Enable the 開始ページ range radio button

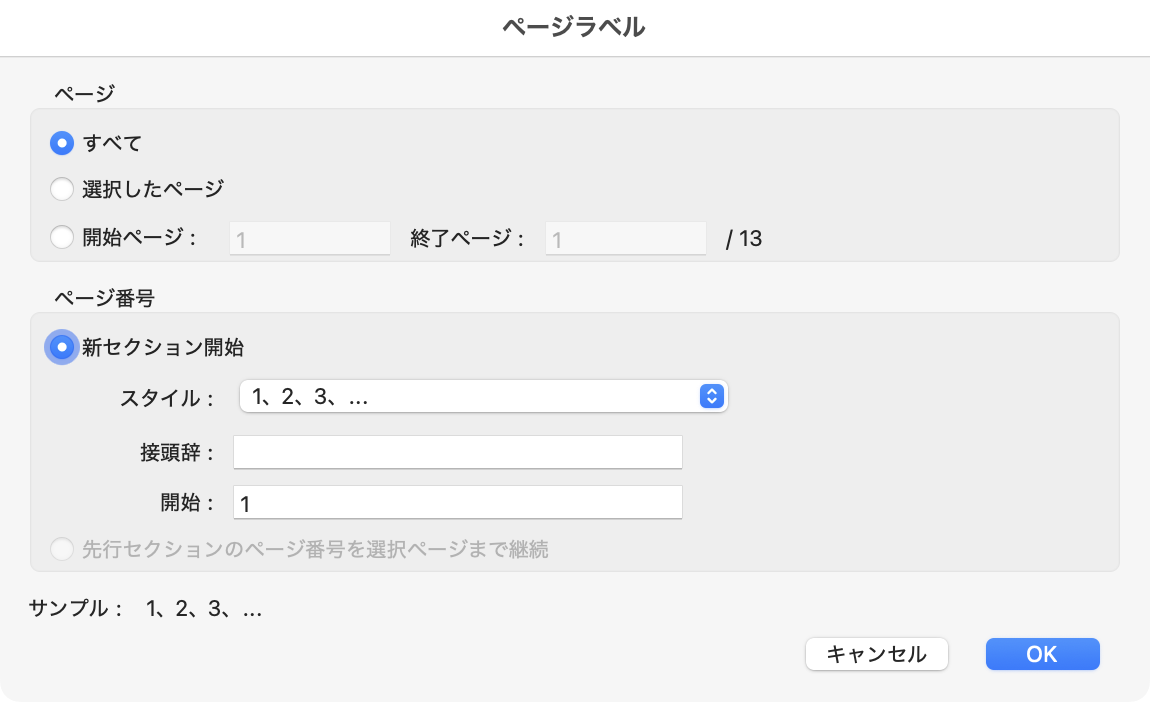pyautogui.click(x=62, y=238)
